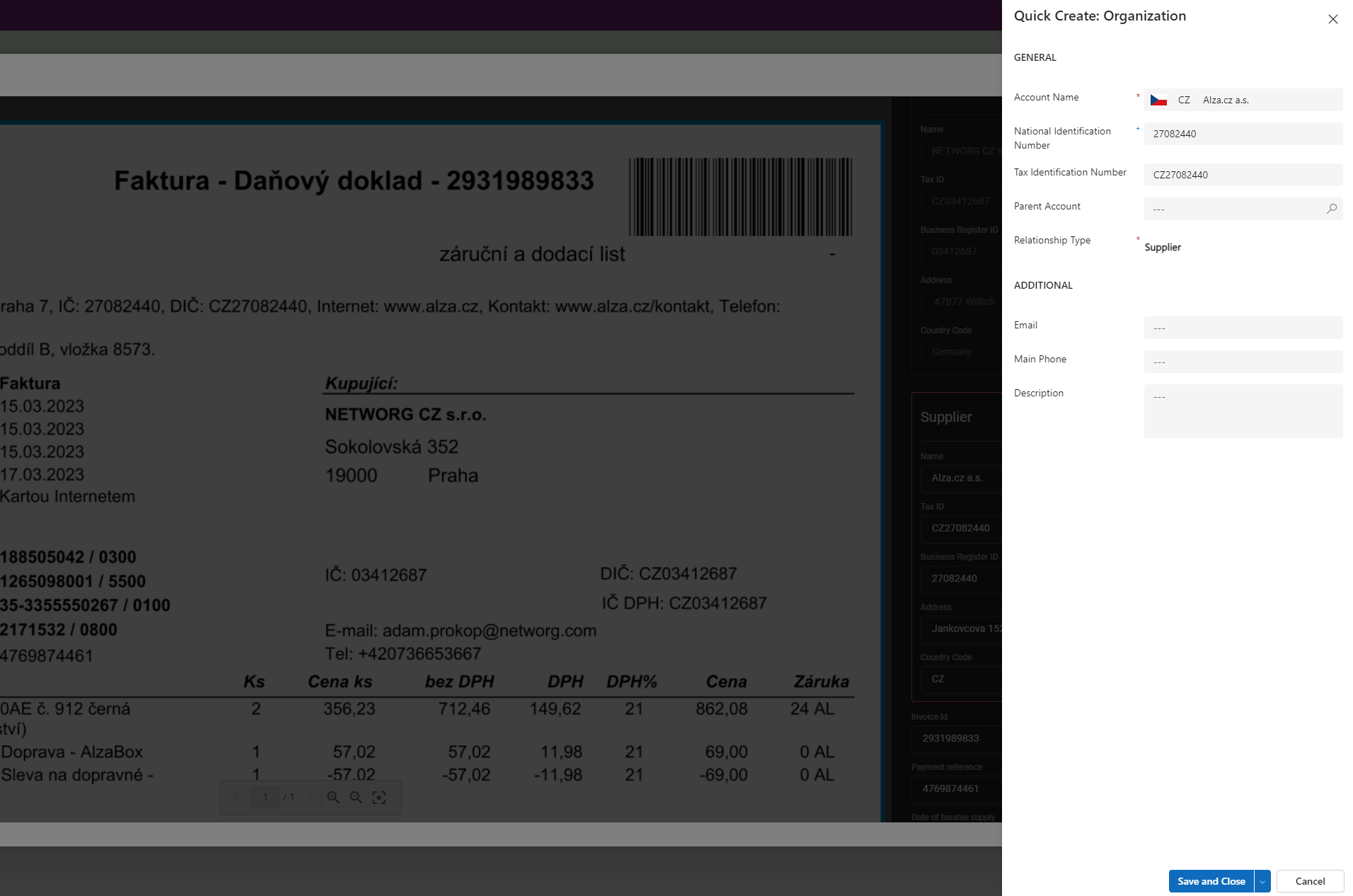Click 'Doprava - AlzaBox' line item
The width and height of the screenshot is (1353, 896).
click(72, 752)
